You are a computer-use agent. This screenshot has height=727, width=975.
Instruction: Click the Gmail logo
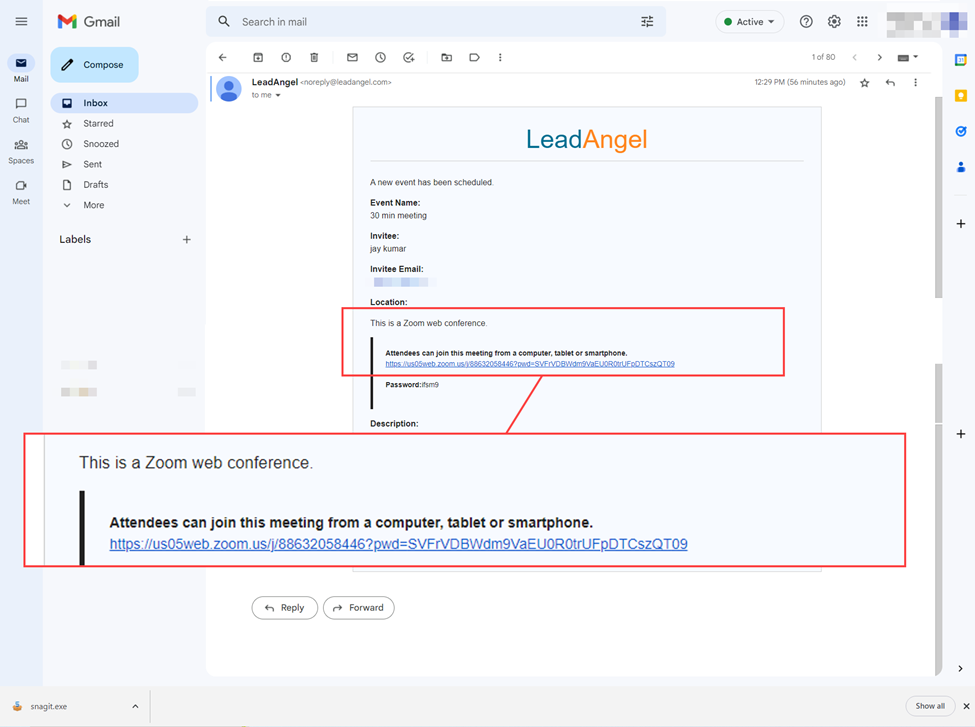click(89, 22)
